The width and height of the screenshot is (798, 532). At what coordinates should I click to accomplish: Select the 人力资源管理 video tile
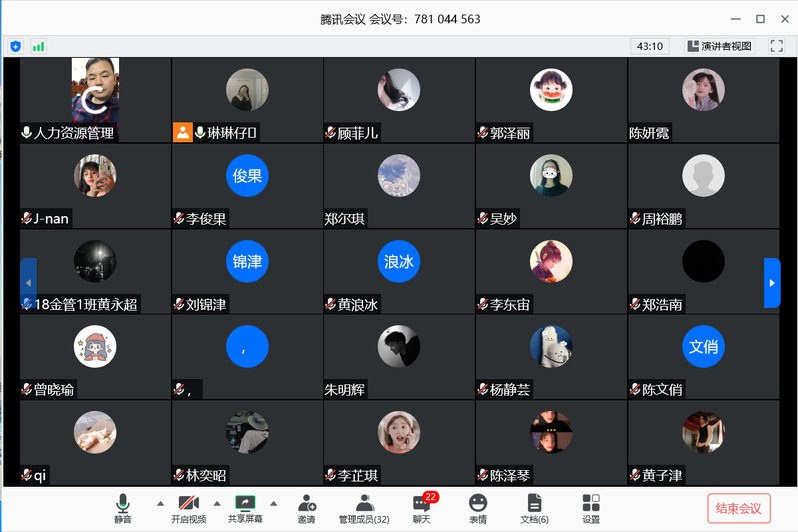[x=95, y=100]
